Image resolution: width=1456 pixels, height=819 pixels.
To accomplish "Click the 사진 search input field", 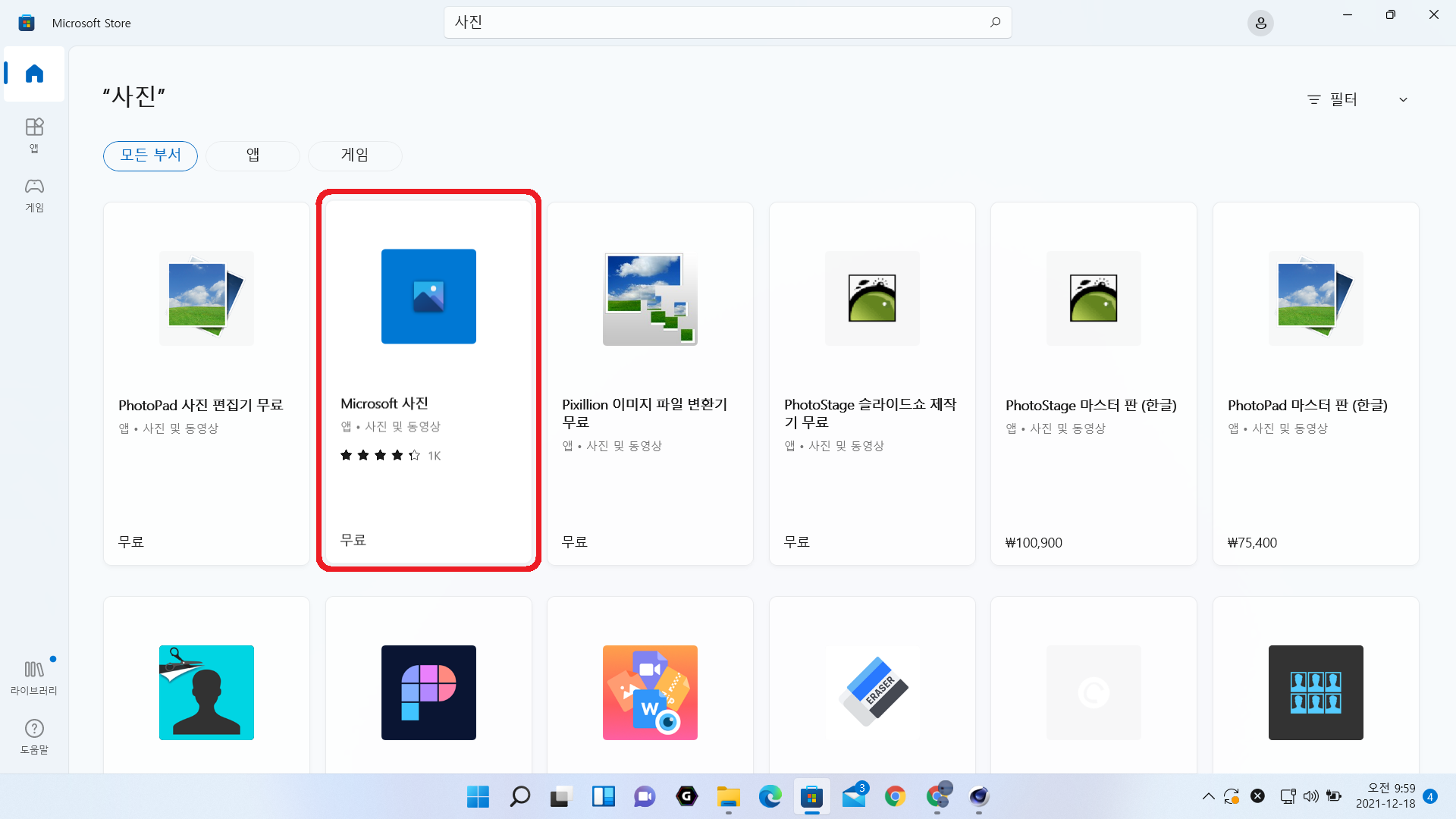I will (713, 23).
